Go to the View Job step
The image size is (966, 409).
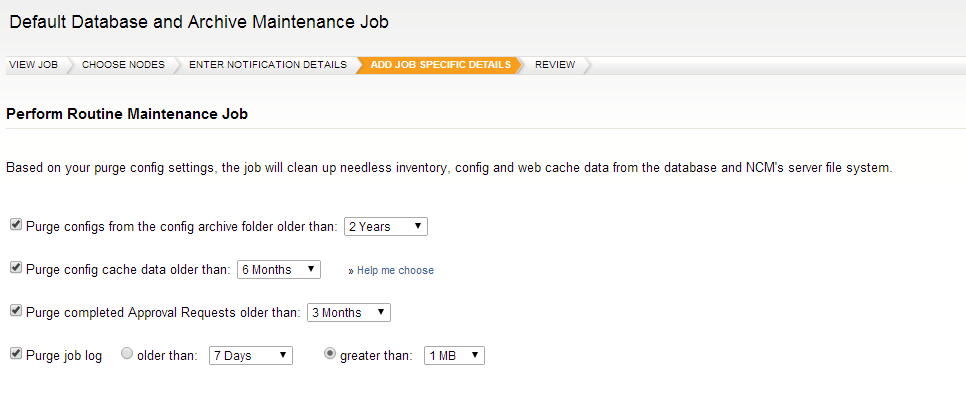tap(34, 65)
